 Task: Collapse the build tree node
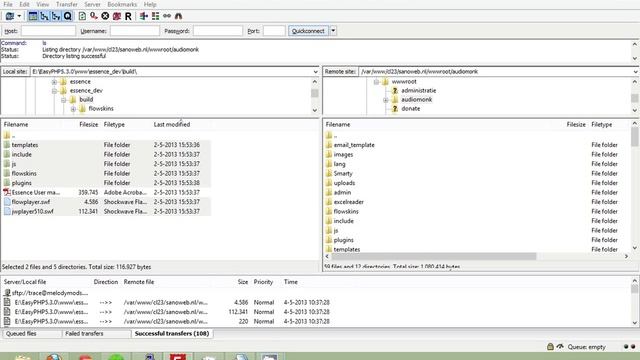pyautogui.click(x=64, y=100)
